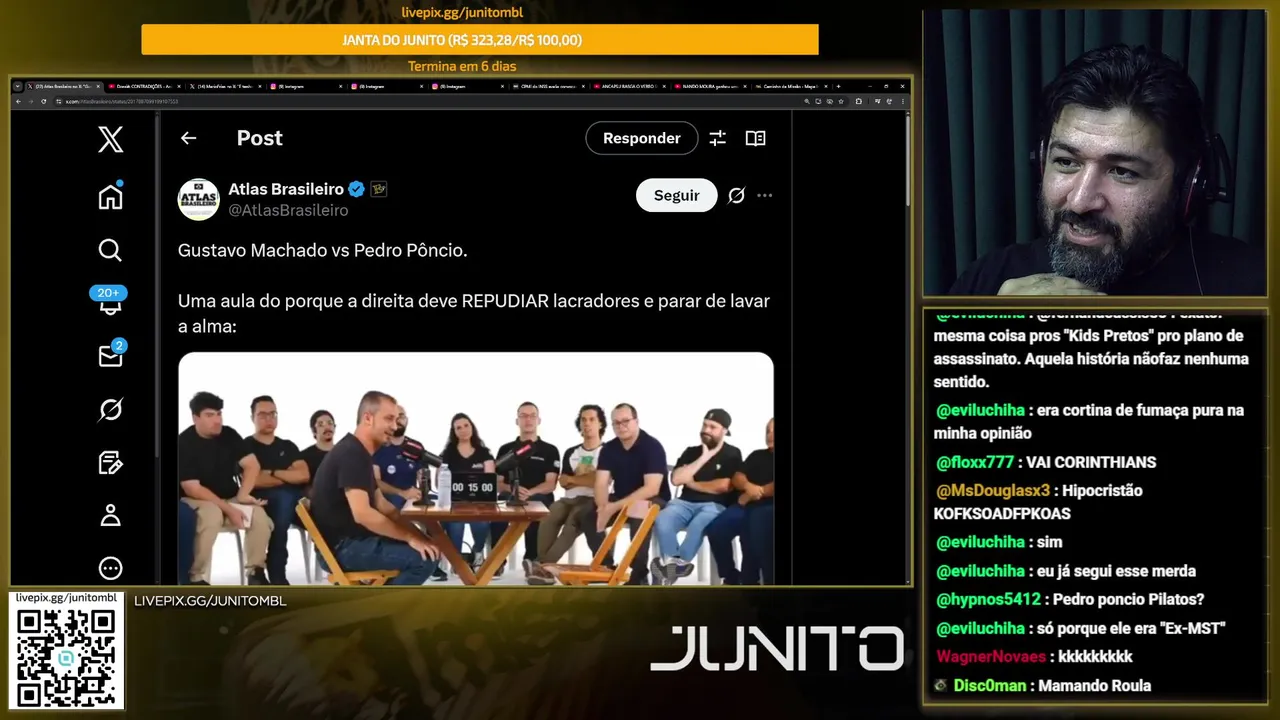Viewport: 1280px width, 720px height.
Task: Open the tab search dropdown at tab strip start
Action: coord(18,86)
